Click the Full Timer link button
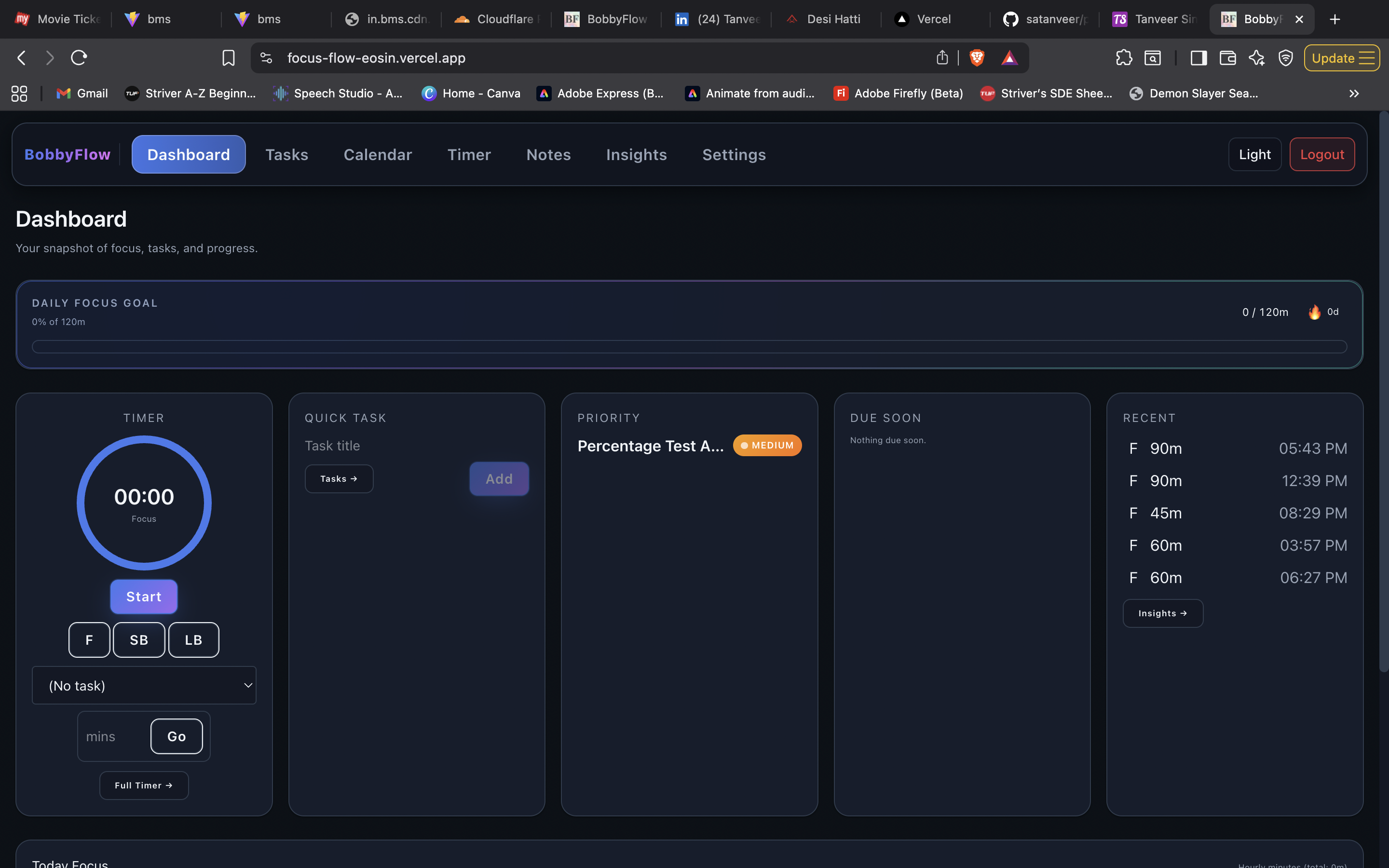 click(144, 786)
